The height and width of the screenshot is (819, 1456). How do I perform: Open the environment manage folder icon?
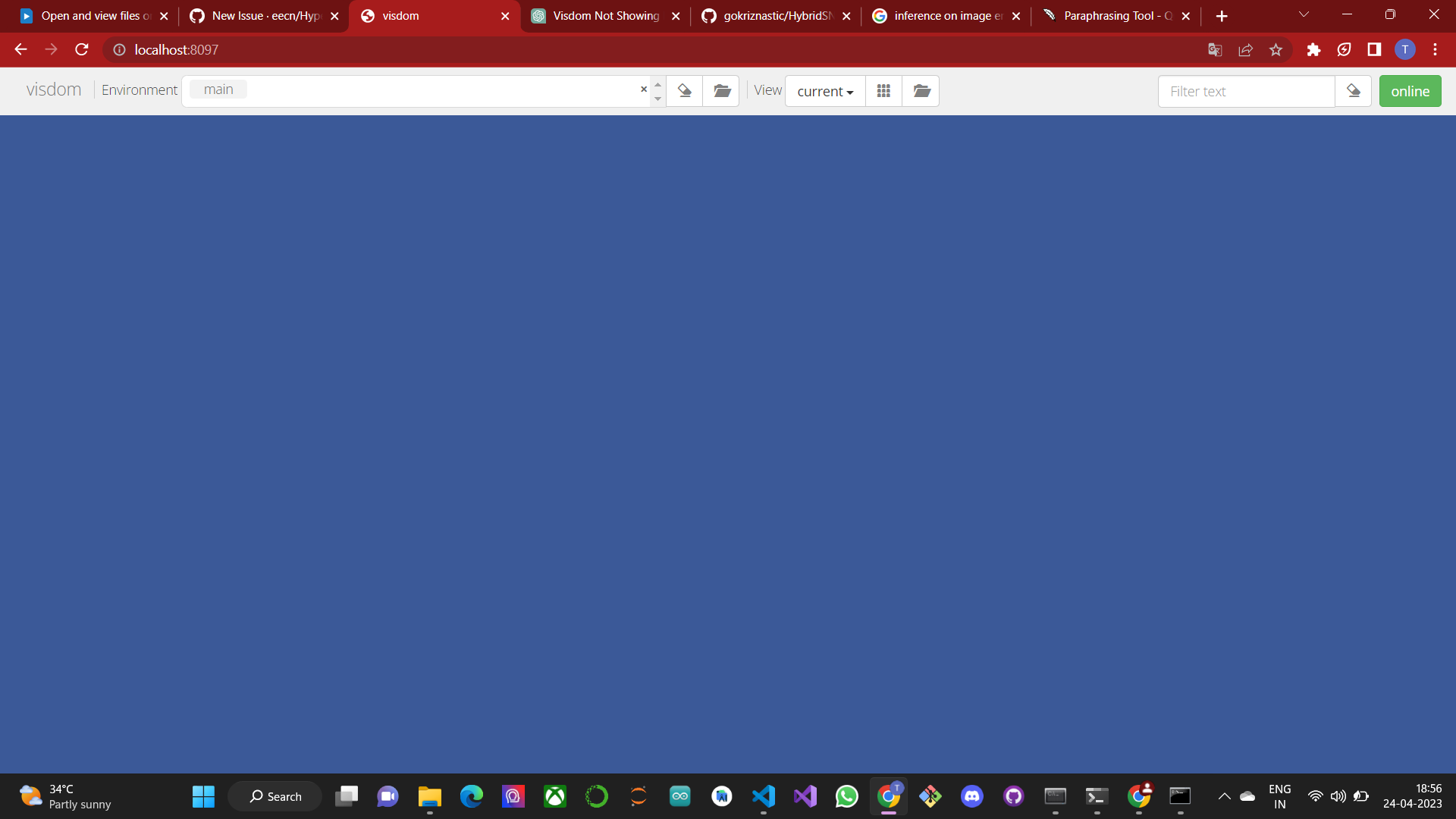coord(721,90)
